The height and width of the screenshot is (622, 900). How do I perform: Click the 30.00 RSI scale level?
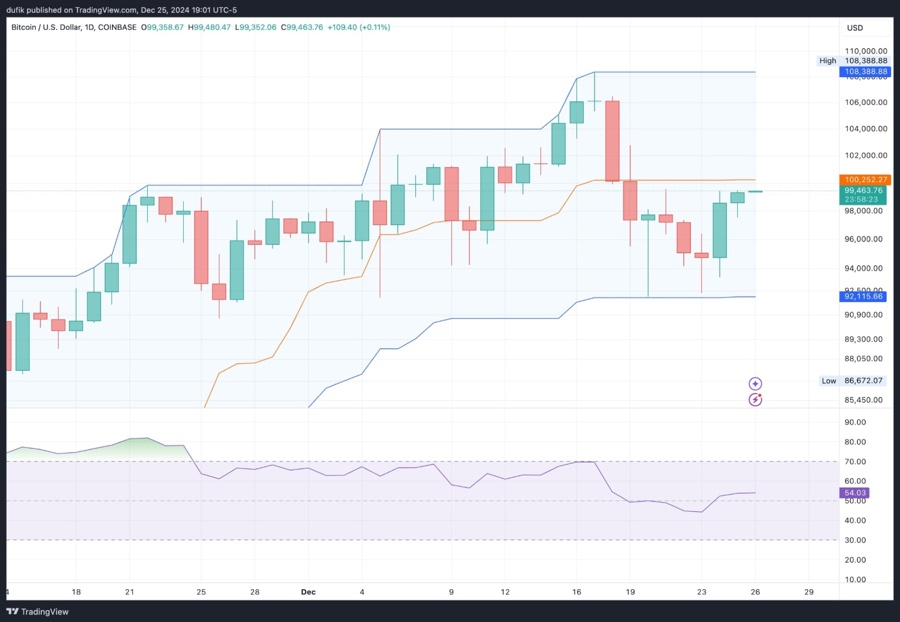point(855,540)
